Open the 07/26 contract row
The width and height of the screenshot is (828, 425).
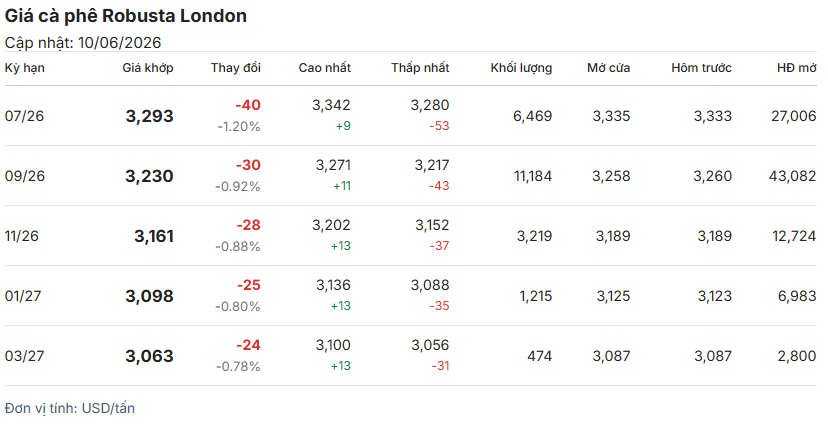411,116
